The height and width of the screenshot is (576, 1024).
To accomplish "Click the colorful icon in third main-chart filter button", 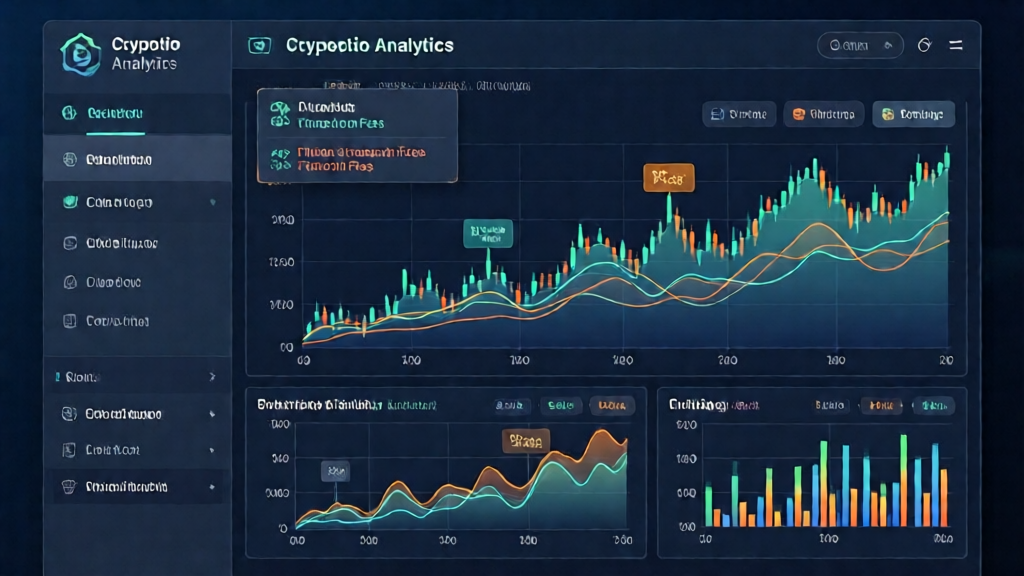I will point(888,114).
